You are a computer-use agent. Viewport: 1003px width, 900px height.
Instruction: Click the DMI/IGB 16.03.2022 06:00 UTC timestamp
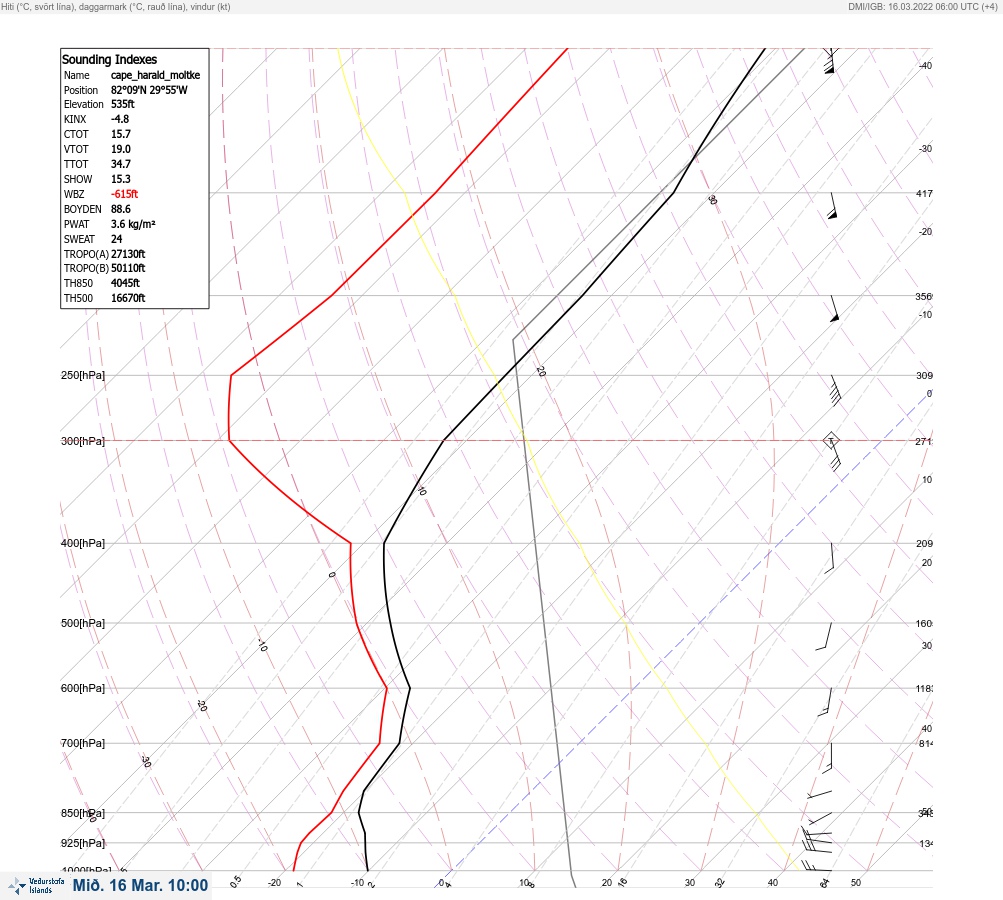tap(922, 7)
